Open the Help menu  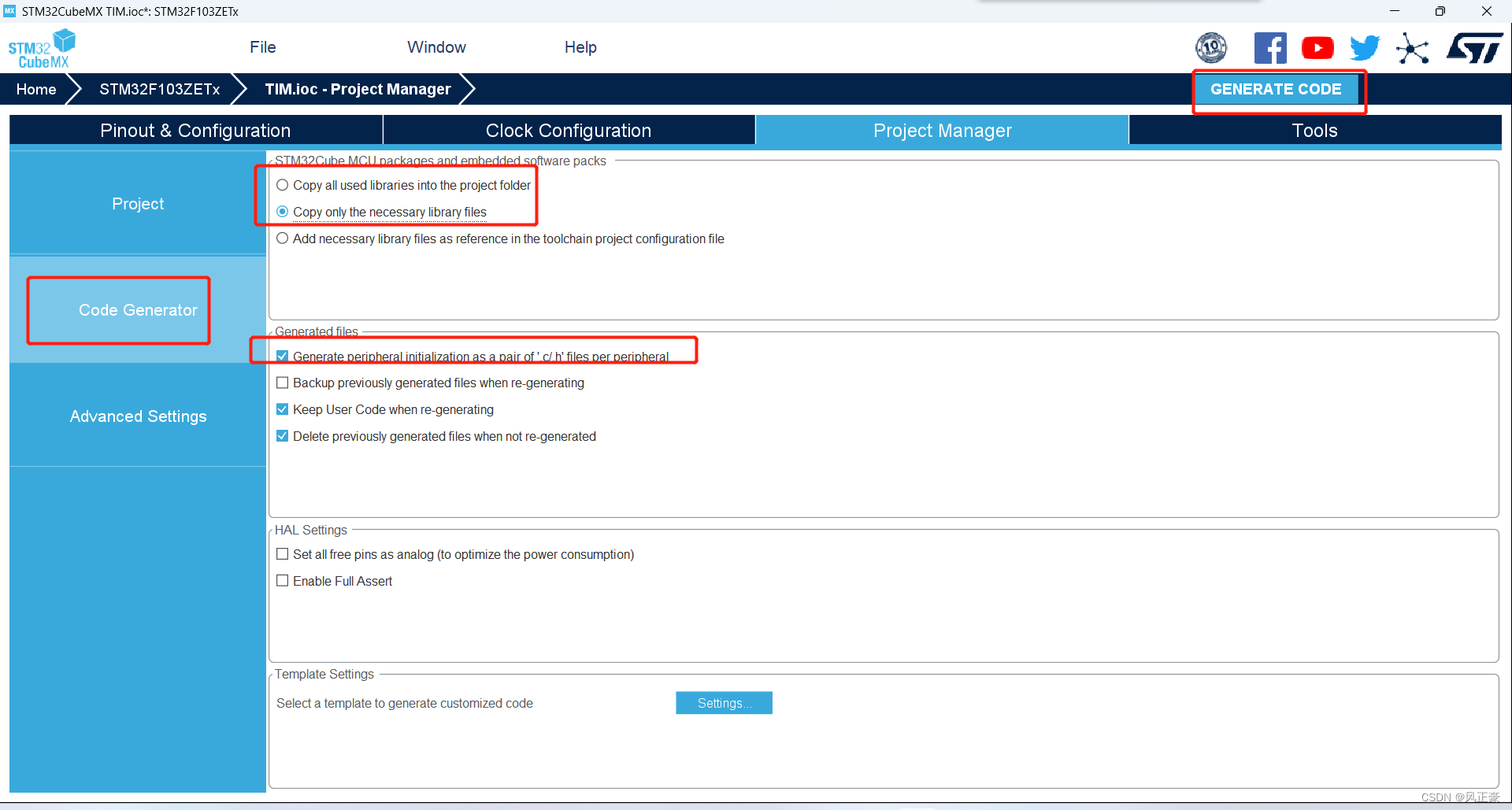[x=580, y=47]
